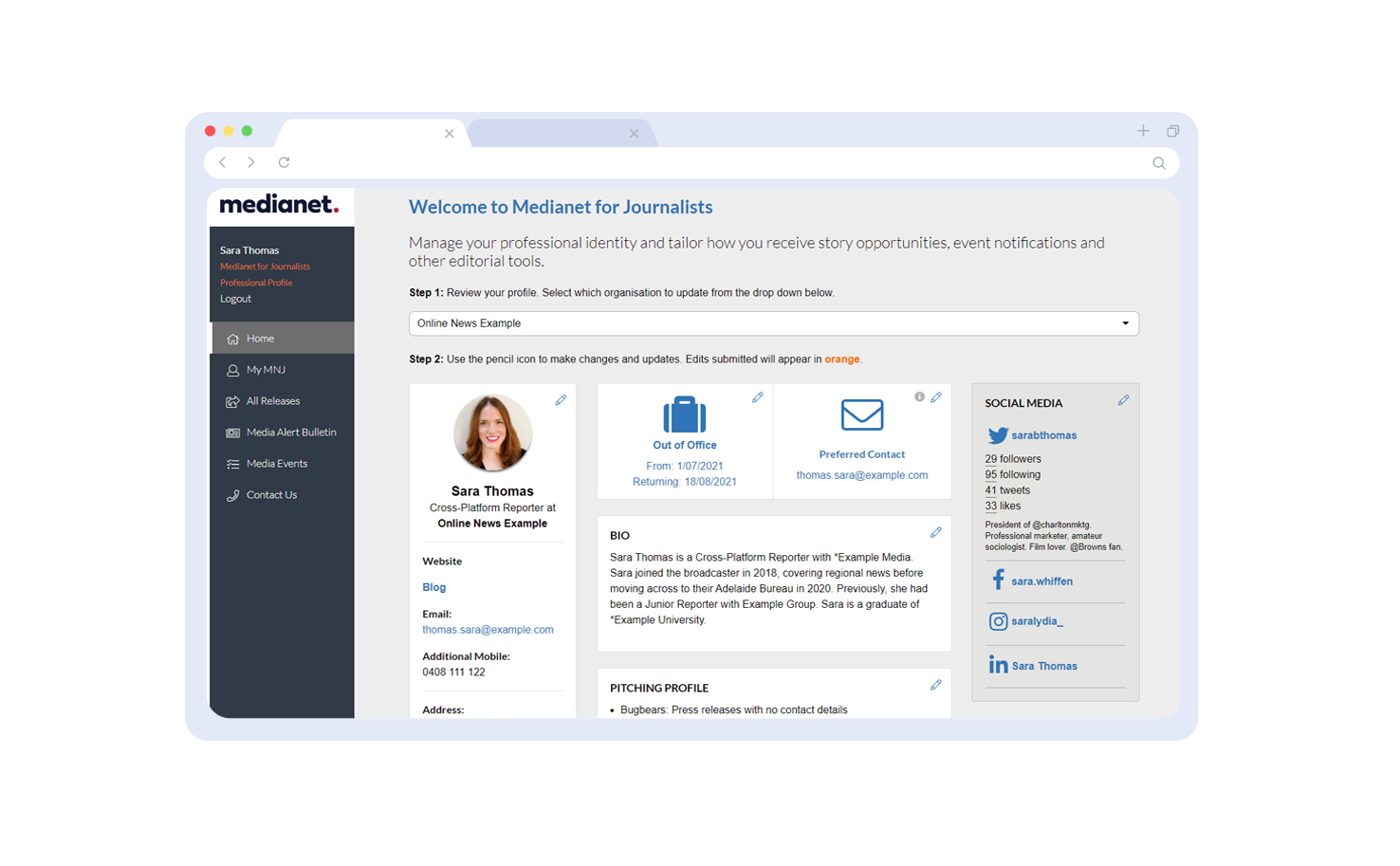Click the Twitter bird icon
The height and width of the screenshot is (866, 1400).
tap(998, 435)
